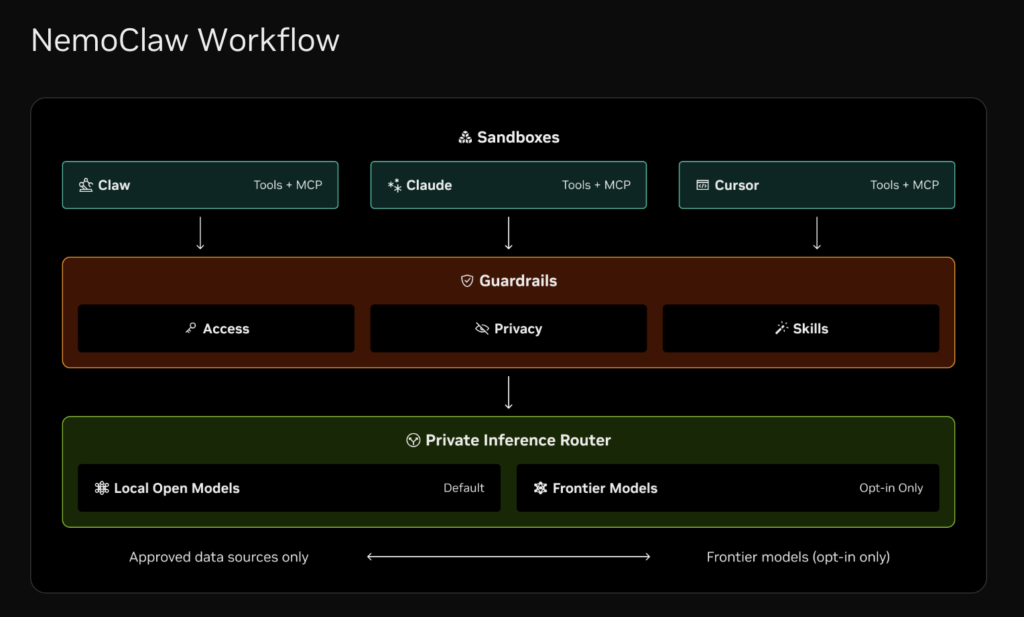Click the shield icon next to Guardrails
The width and height of the screenshot is (1024, 617).
(x=466, y=281)
